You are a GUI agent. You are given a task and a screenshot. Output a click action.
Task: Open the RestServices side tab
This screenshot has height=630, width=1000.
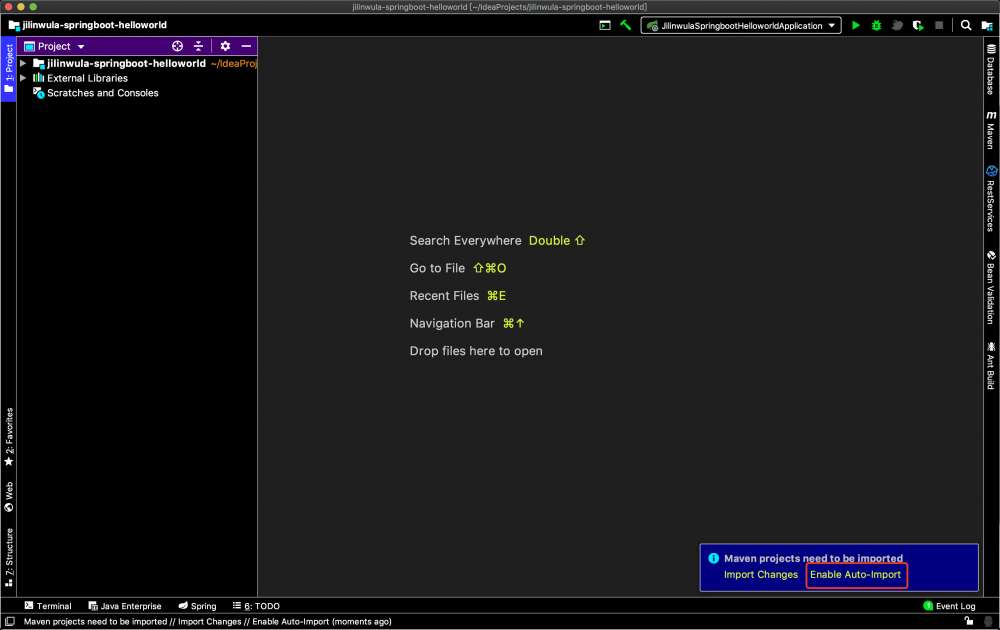(990, 198)
